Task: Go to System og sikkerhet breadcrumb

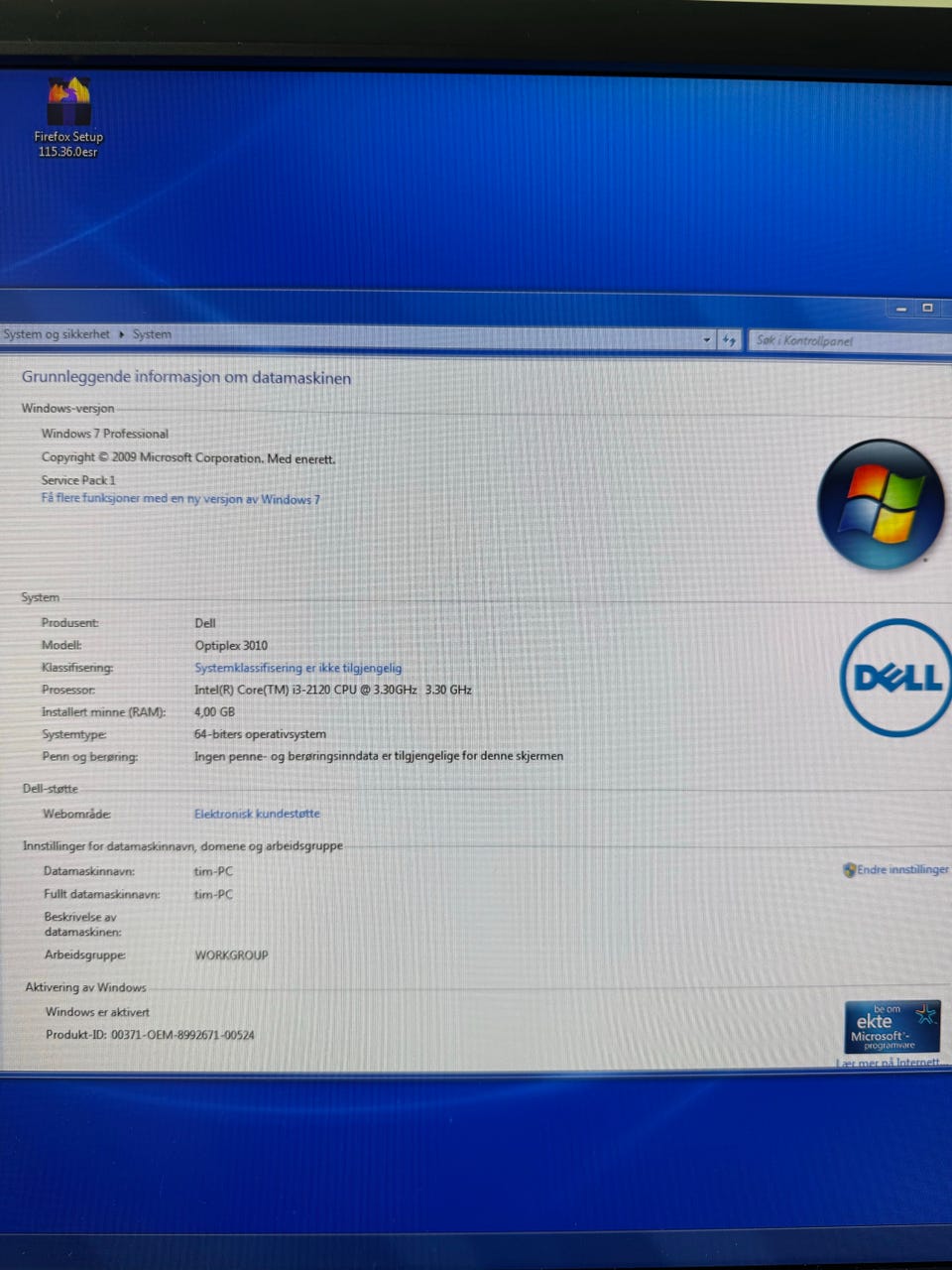Action: pyautogui.click(x=57, y=334)
